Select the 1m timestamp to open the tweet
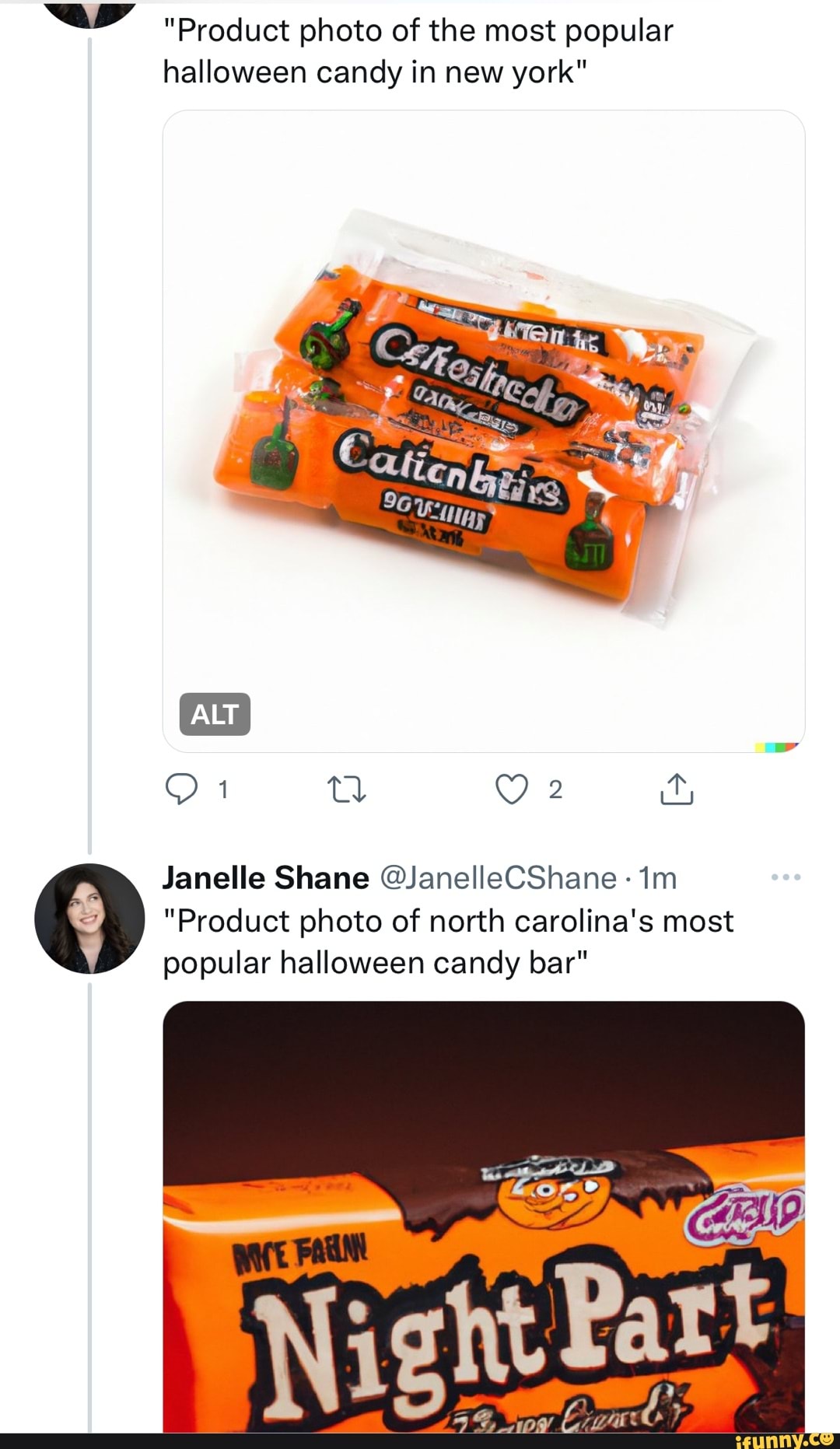 [654, 877]
